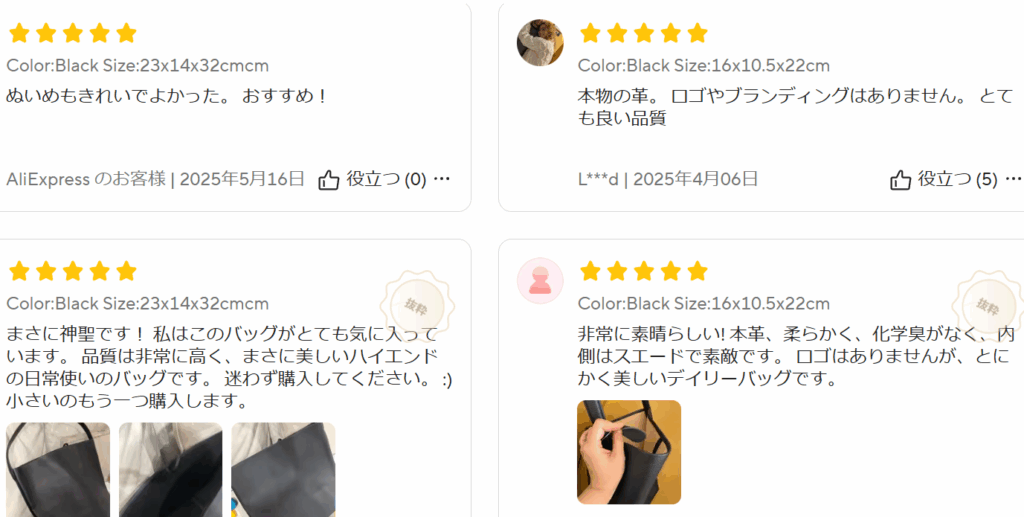The height and width of the screenshot is (517, 1024).
Task: Click thumbs-up icon on May 16 review
Action: [x=328, y=180]
